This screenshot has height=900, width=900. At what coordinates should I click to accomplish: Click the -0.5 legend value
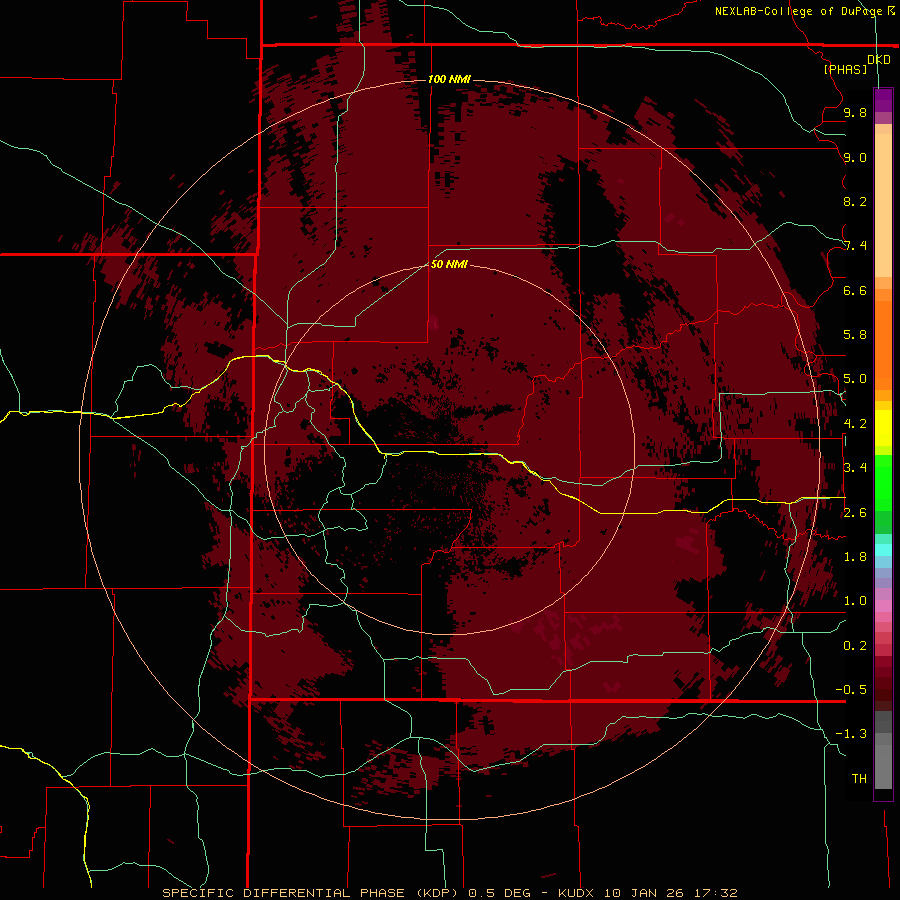click(851, 689)
